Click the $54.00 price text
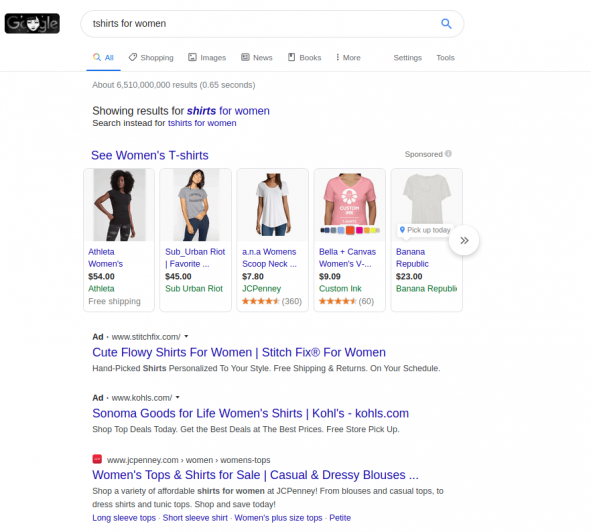Screen dimensions: 591x532 pos(101,276)
